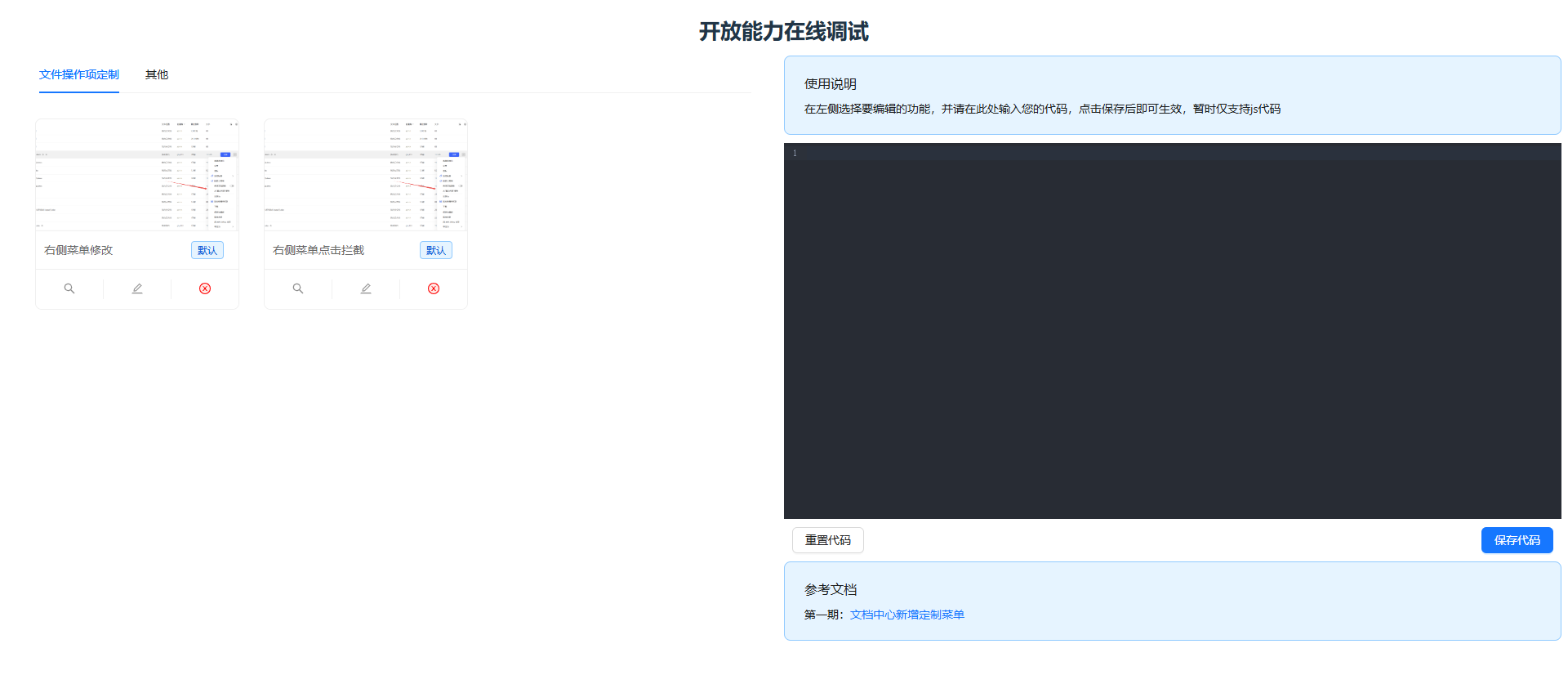The image size is (1568, 693).
Task: Click the 默认 tag on 右侧菜单修改
Action: [x=207, y=250]
